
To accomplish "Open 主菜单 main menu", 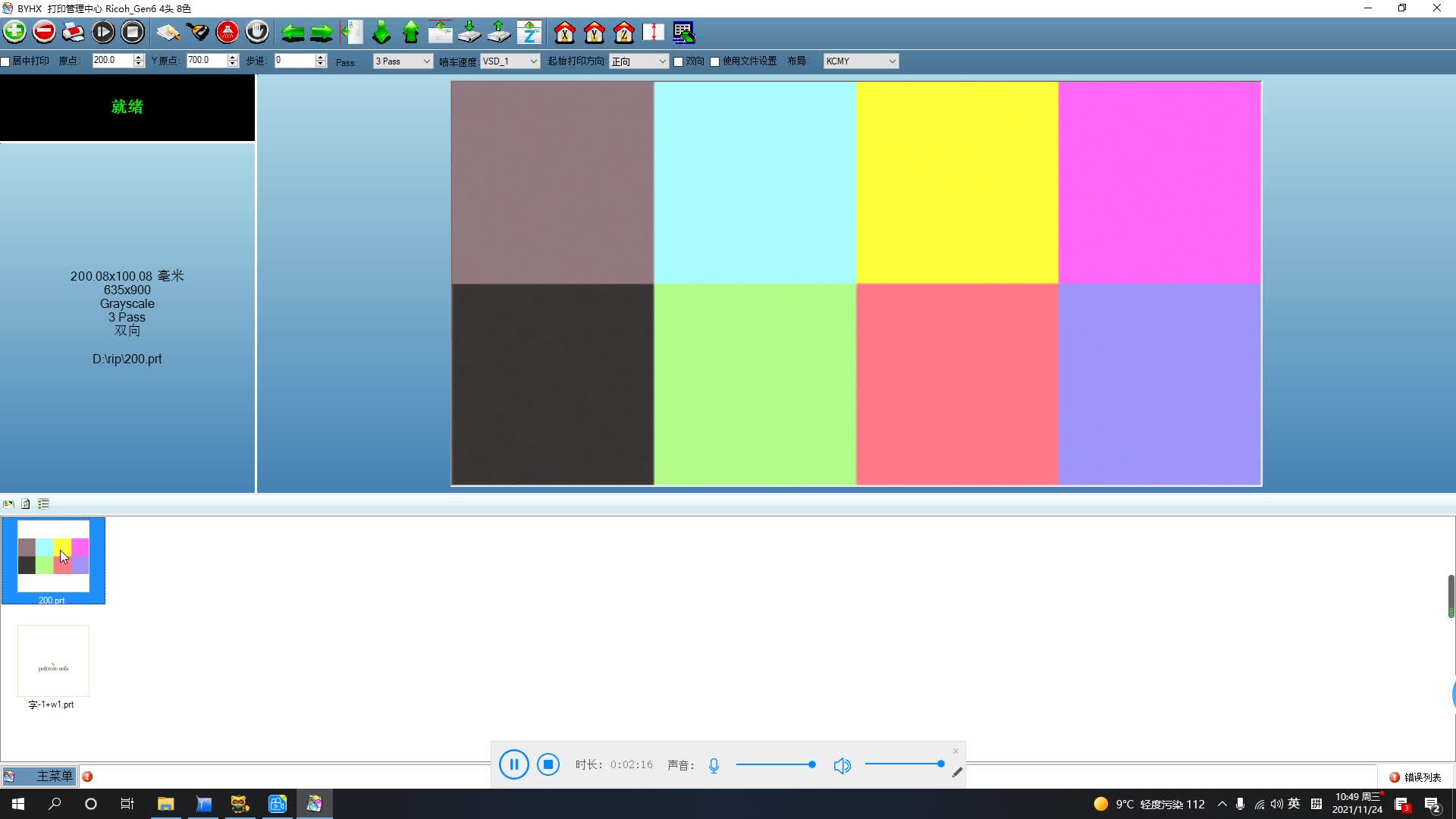I will point(42,776).
